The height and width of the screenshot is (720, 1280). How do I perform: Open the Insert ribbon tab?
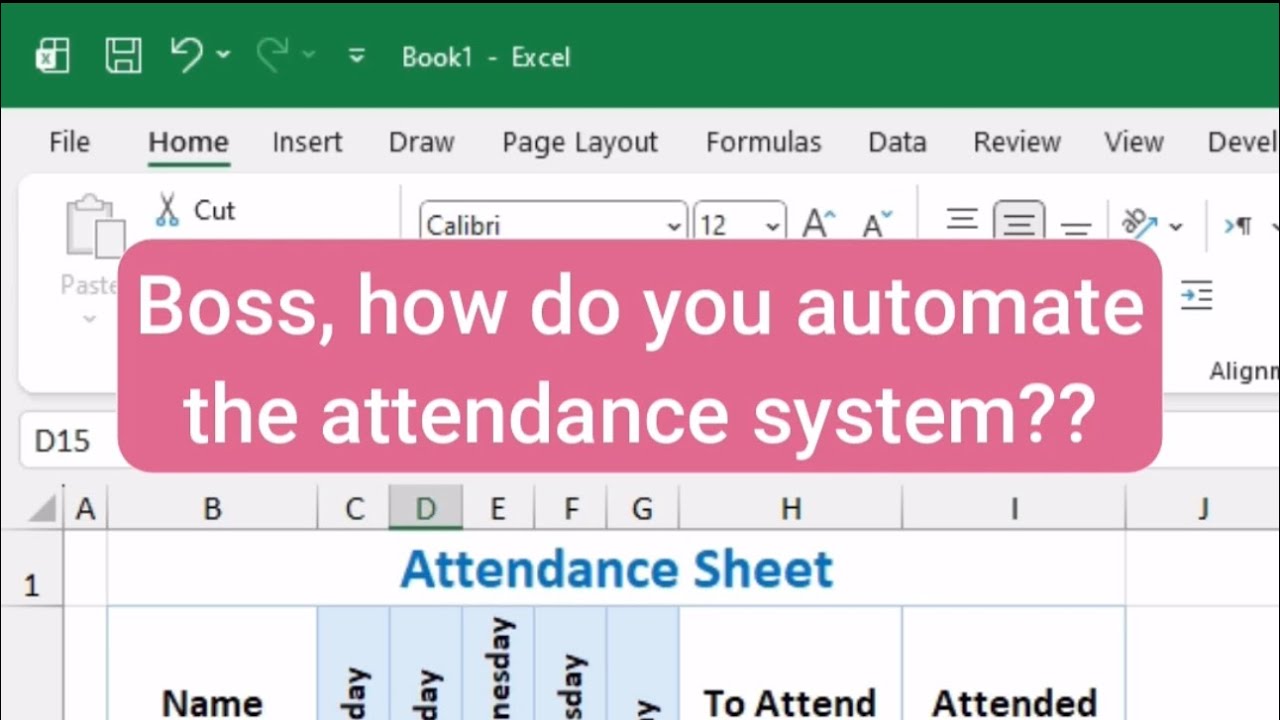point(307,142)
